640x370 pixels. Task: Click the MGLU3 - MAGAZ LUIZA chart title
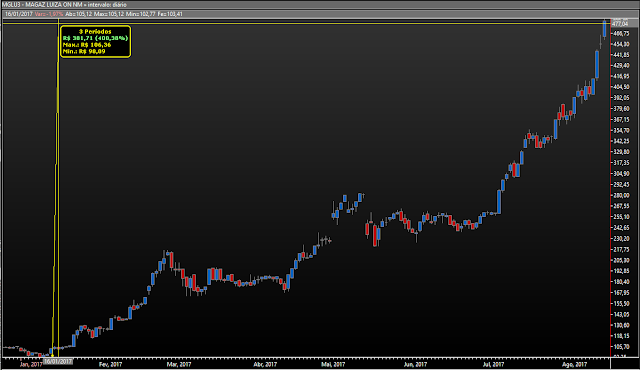tap(64, 4)
